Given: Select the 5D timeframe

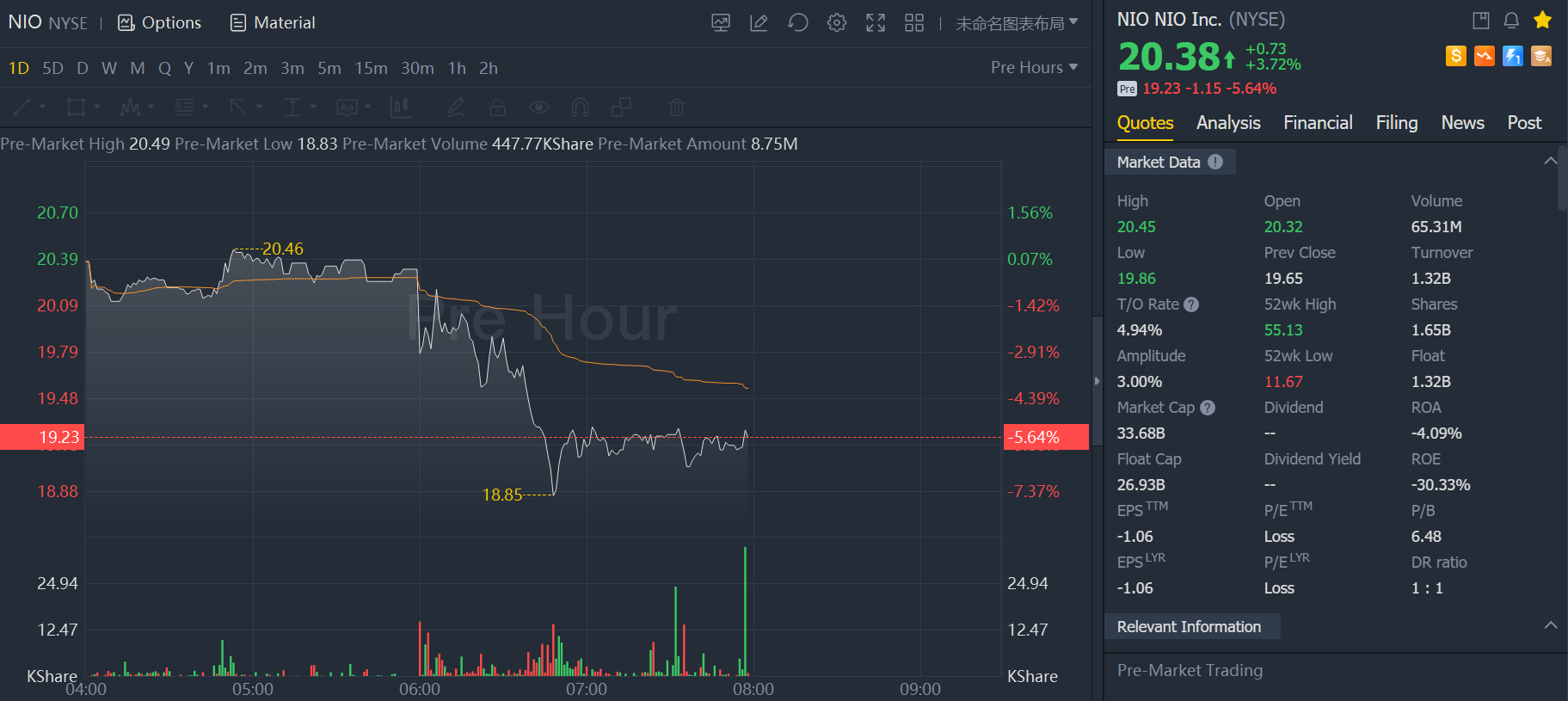Looking at the screenshot, I should [53, 68].
